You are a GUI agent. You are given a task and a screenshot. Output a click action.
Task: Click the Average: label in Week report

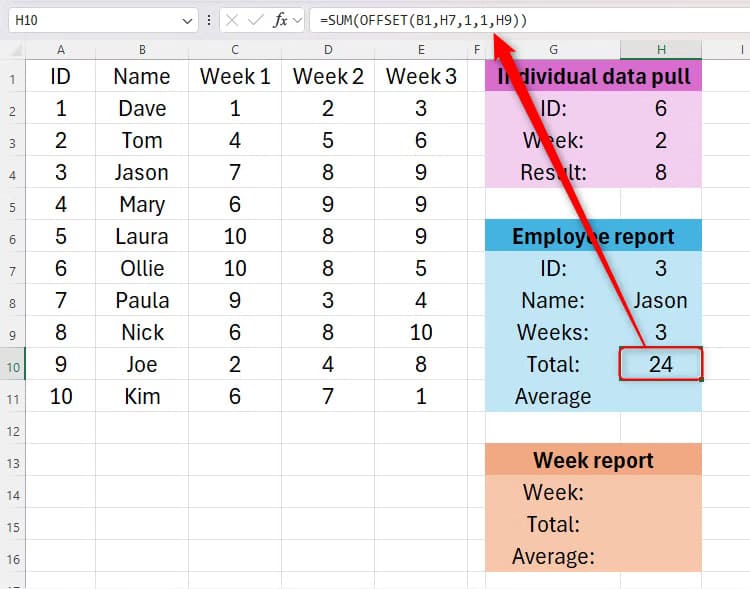553,556
